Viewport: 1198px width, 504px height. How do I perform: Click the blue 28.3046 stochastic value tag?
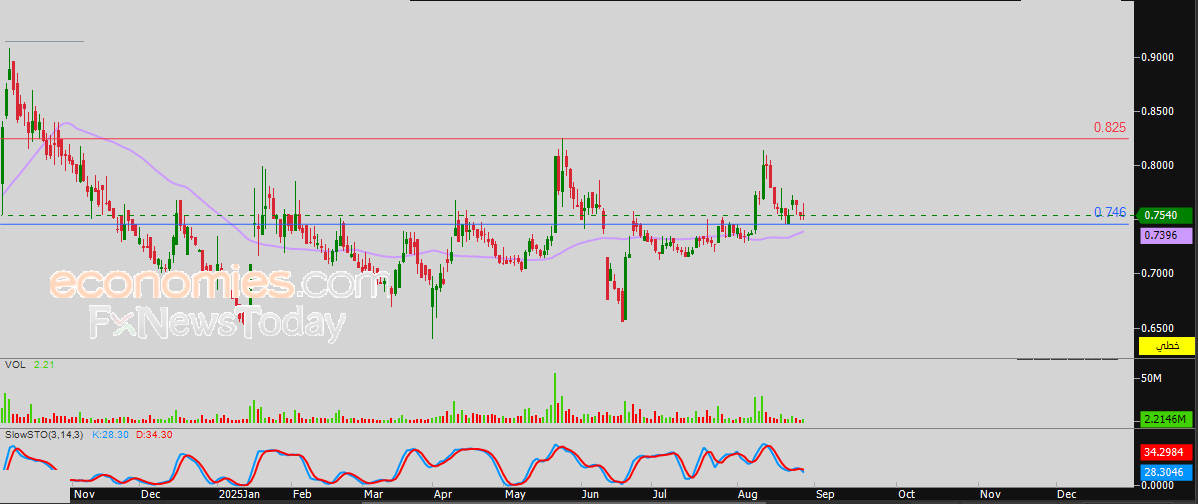tap(1166, 470)
